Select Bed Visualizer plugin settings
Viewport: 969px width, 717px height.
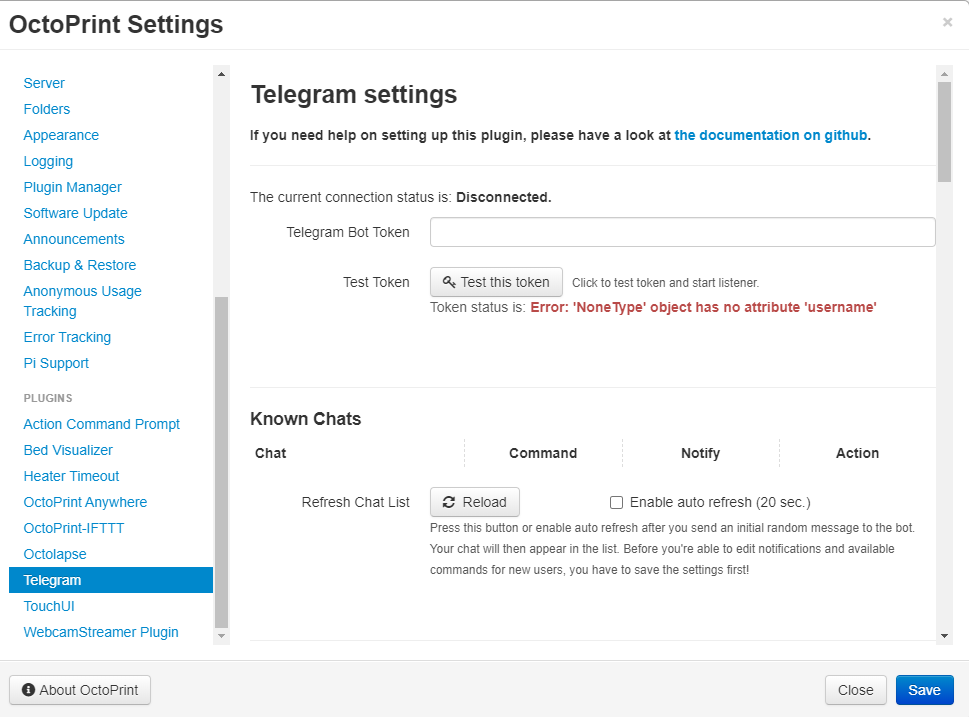(68, 450)
